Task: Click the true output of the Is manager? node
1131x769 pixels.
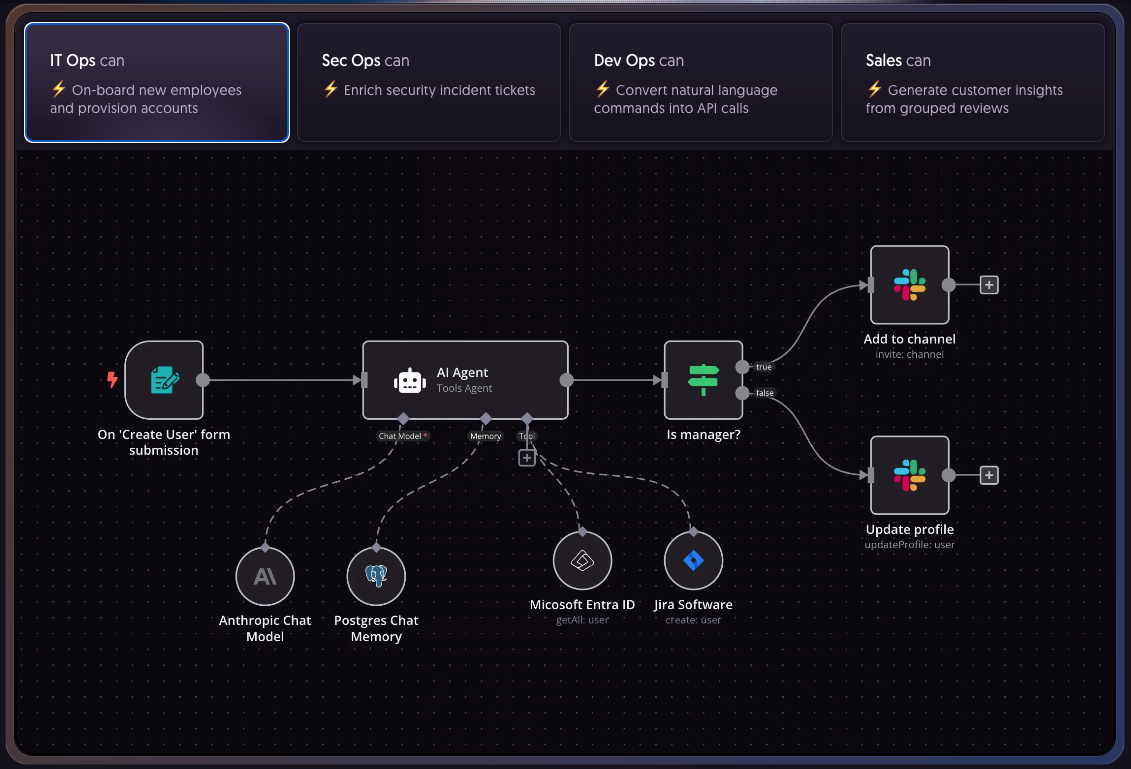Action: tap(743, 366)
